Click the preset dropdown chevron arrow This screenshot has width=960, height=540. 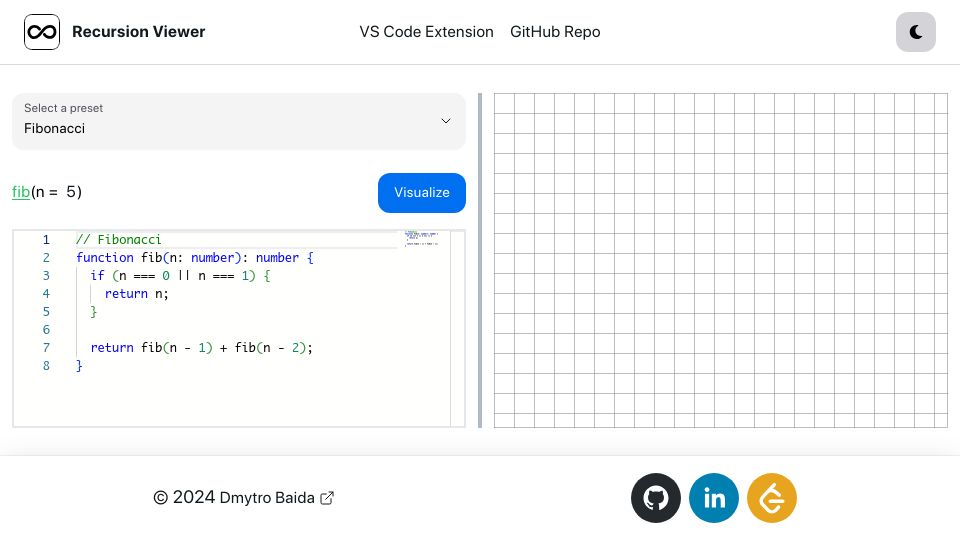point(446,121)
